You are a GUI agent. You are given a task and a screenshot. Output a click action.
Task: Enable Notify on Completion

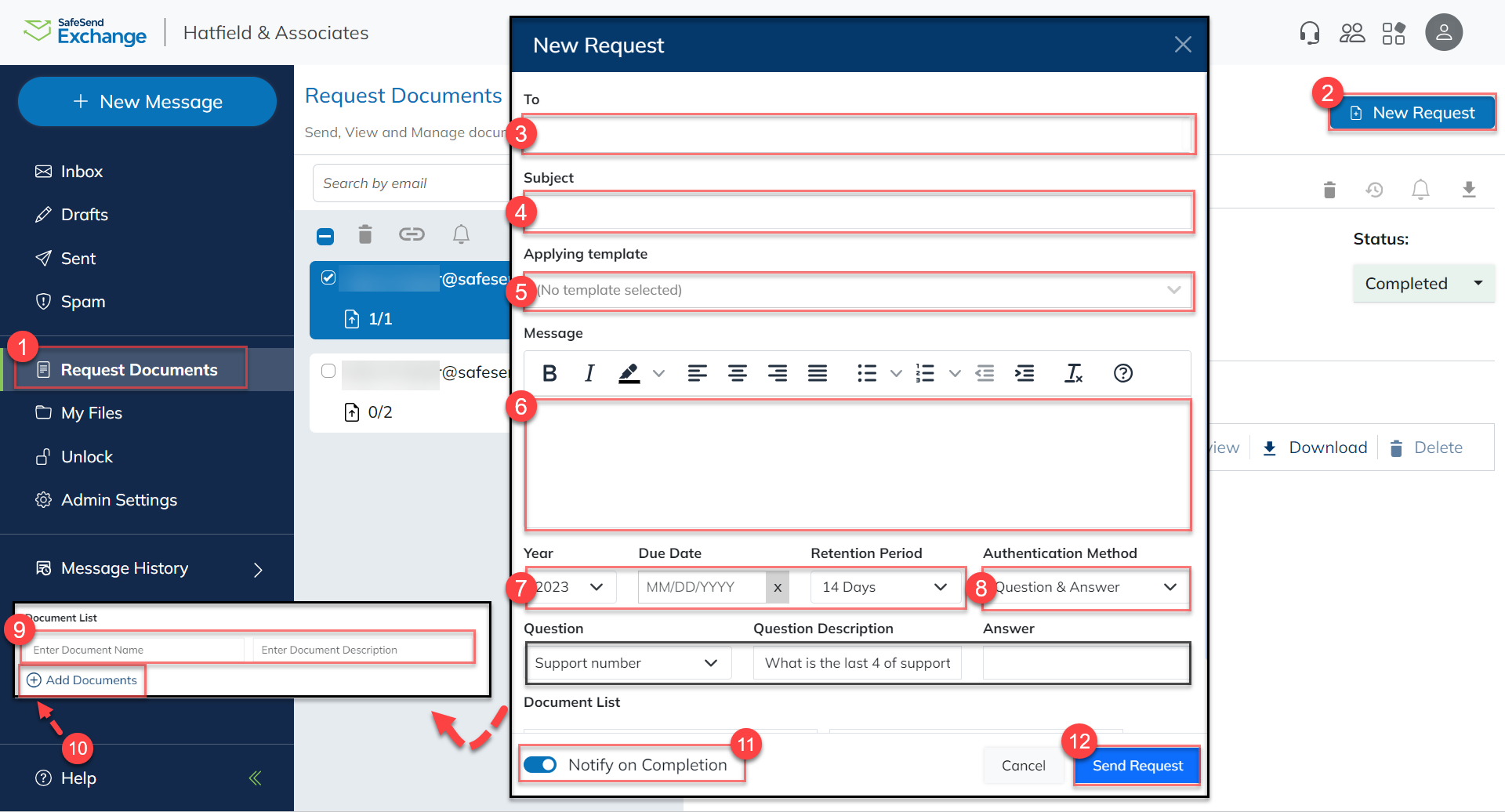pos(540,764)
